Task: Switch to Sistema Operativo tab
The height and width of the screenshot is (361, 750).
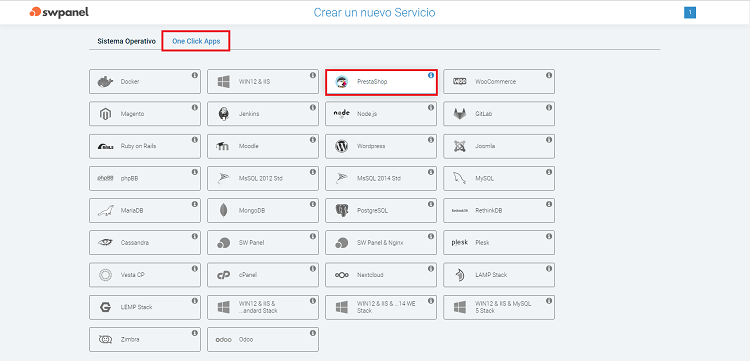Action: point(127,41)
